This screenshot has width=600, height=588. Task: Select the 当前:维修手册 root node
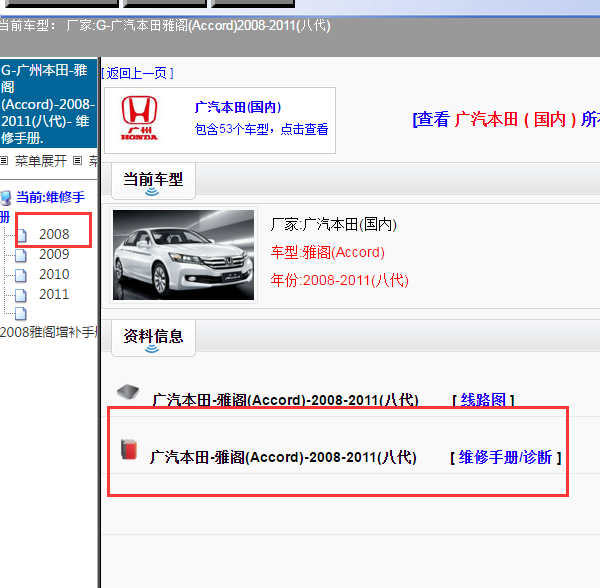50,197
